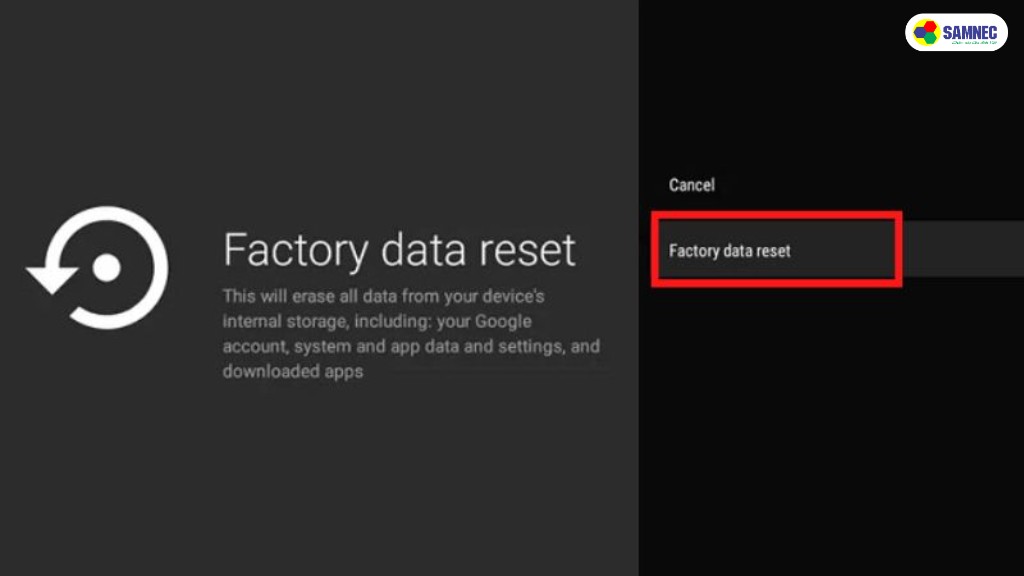Screen dimensions: 1024x576
Task: Click the erase warning description paragraph
Action: coord(411,334)
